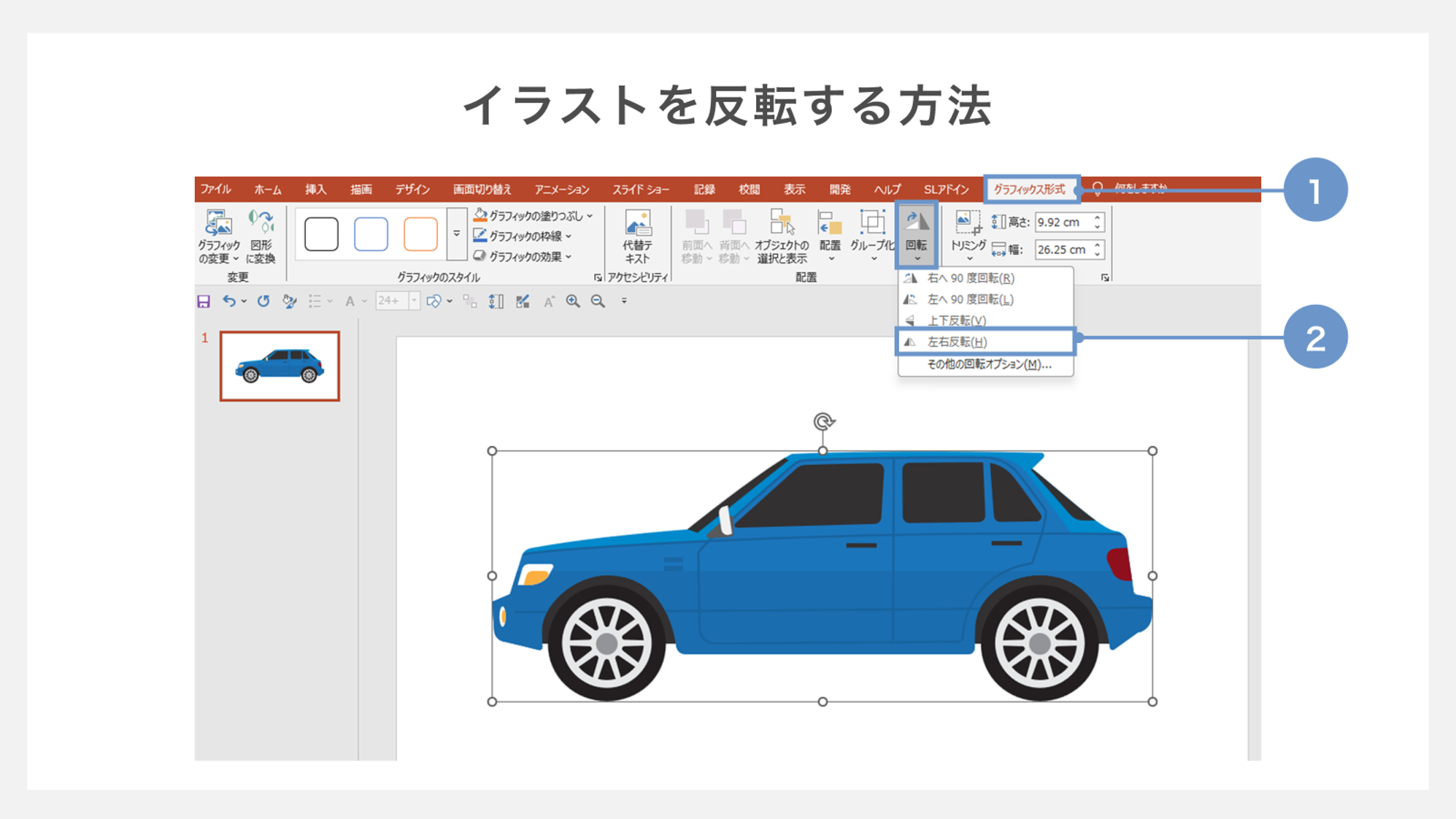
Task: Click the bullet list icon in quick toolbar
Action: [x=315, y=301]
